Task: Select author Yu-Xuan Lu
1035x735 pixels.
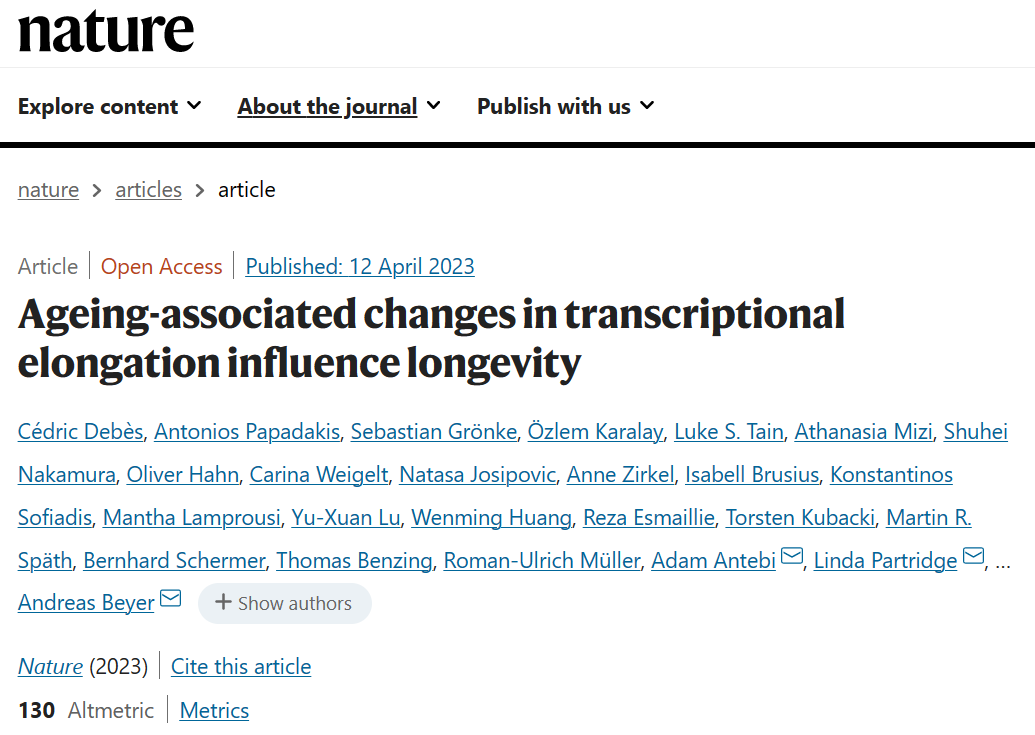Action: click(346, 518)
